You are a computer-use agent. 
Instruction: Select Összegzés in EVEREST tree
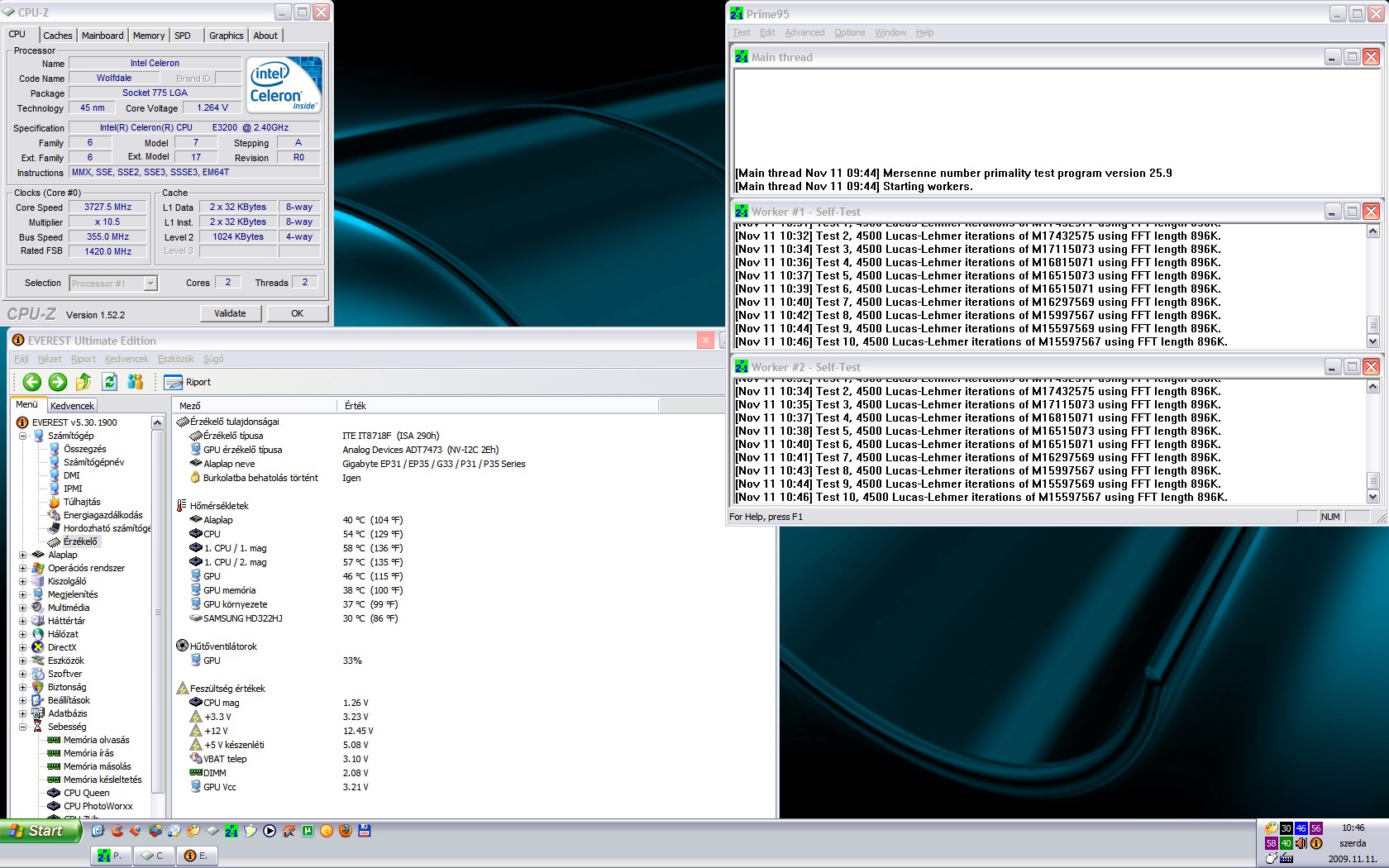click(x=84, y=449)
